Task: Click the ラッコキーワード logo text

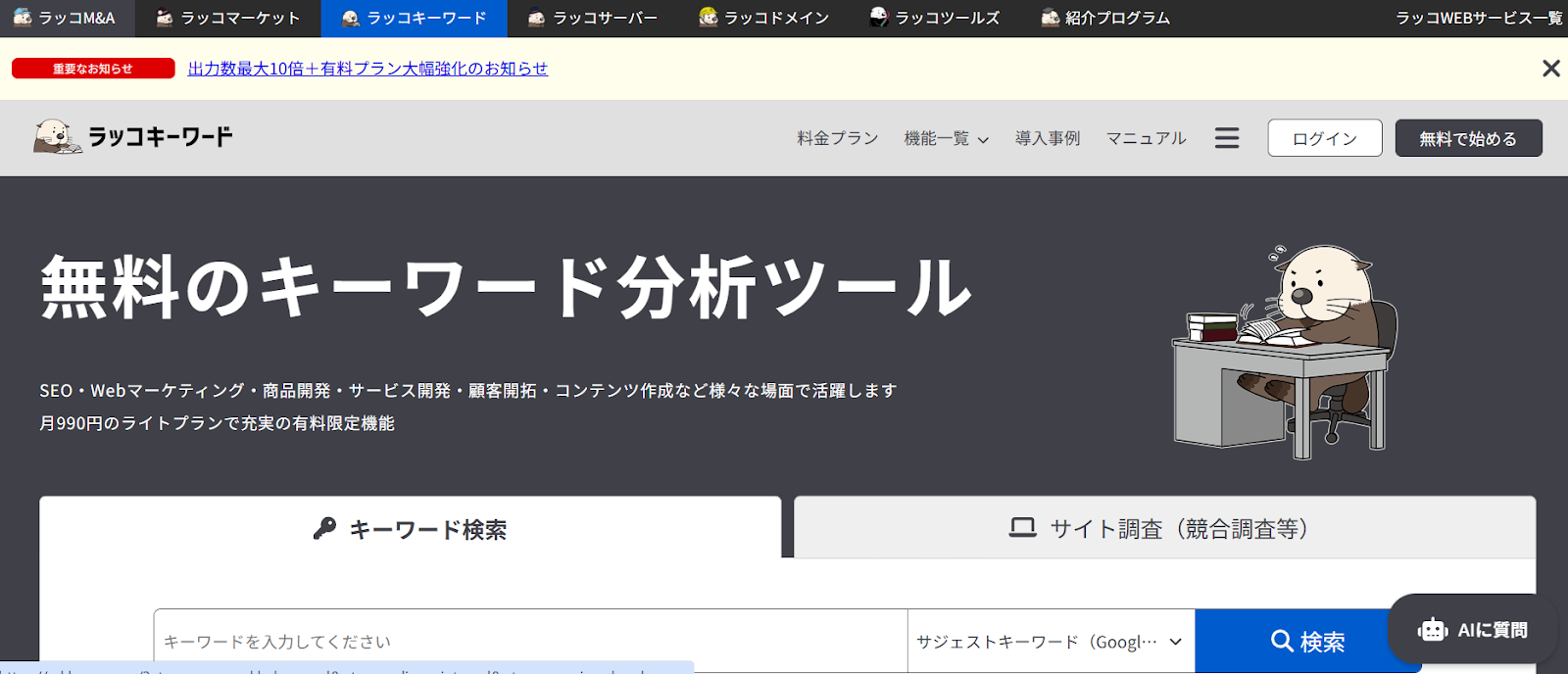Action: pos(161,137)
